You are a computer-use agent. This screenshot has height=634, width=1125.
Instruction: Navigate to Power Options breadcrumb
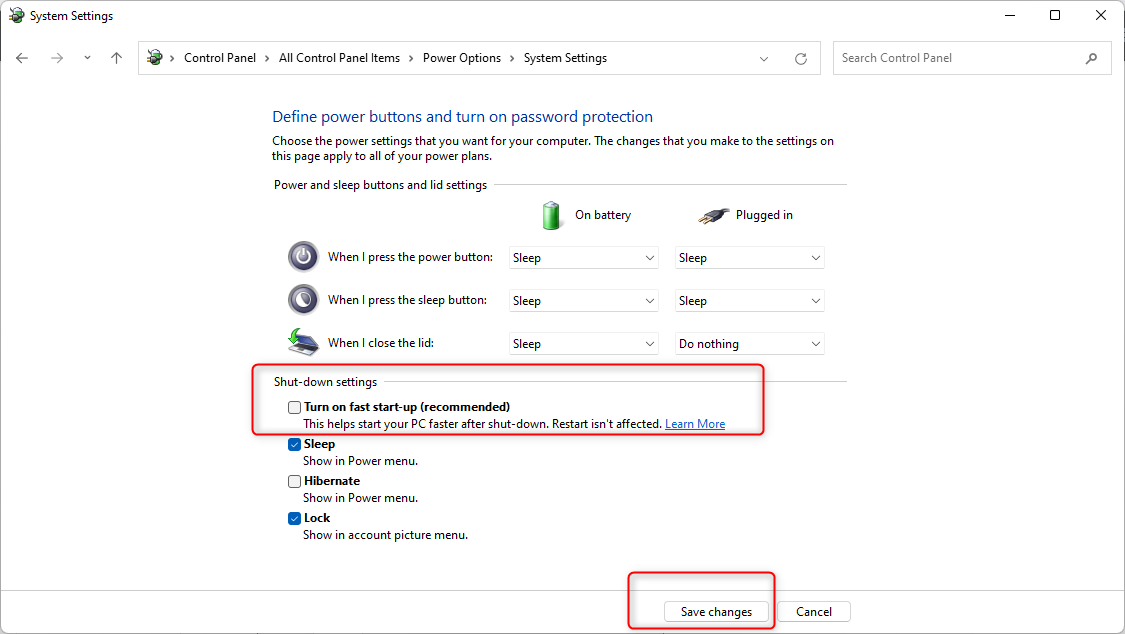pyautogui.click(x=461, y=58)
